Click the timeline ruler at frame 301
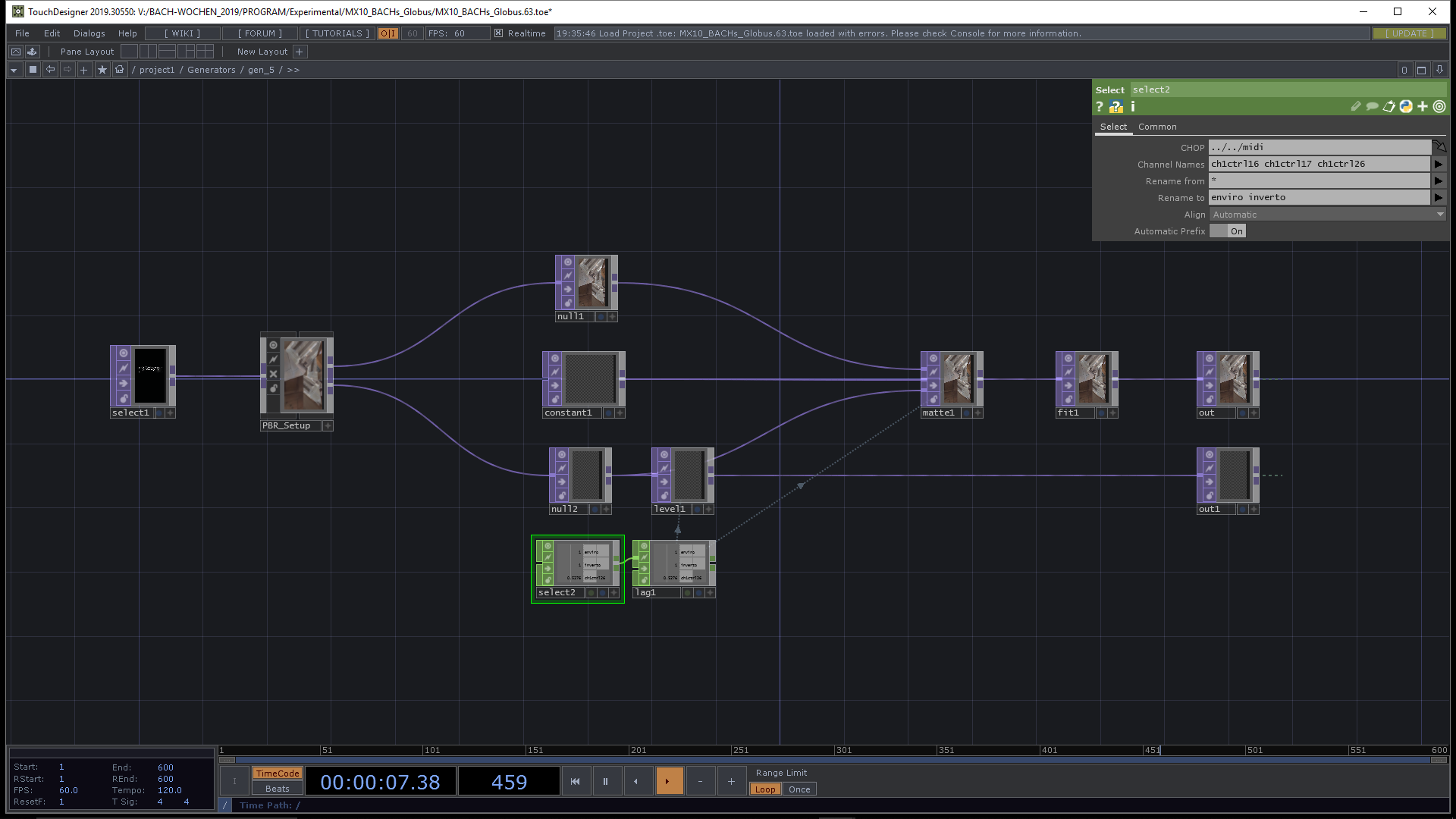The height and width of the screenshot is (819, 1456). 836,750
